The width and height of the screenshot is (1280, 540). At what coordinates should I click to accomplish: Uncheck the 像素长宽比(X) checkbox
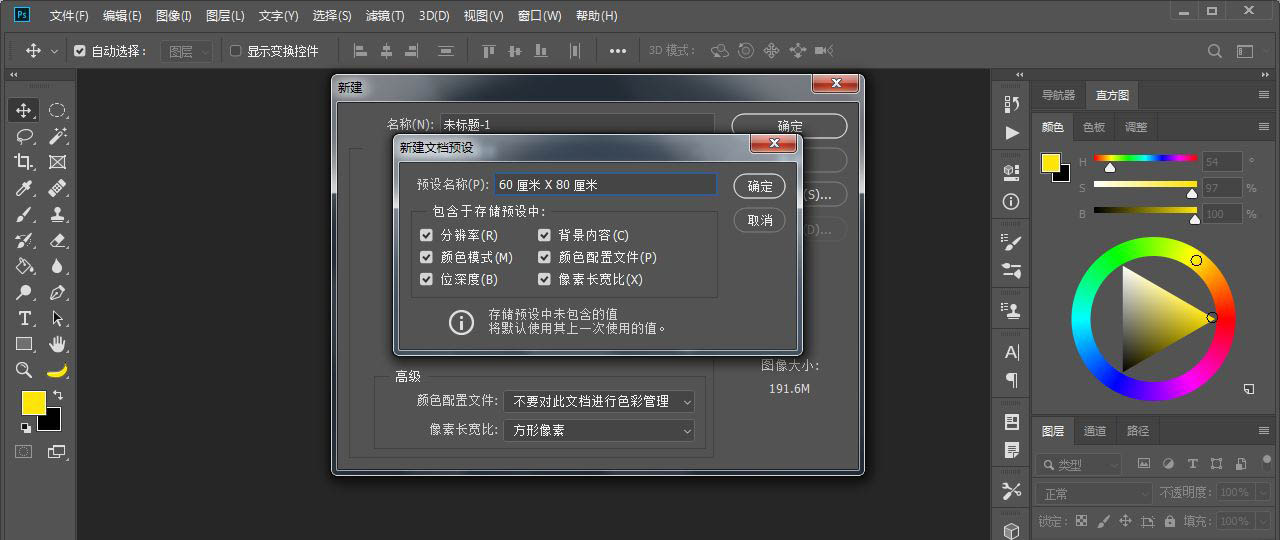click(544, 279)
